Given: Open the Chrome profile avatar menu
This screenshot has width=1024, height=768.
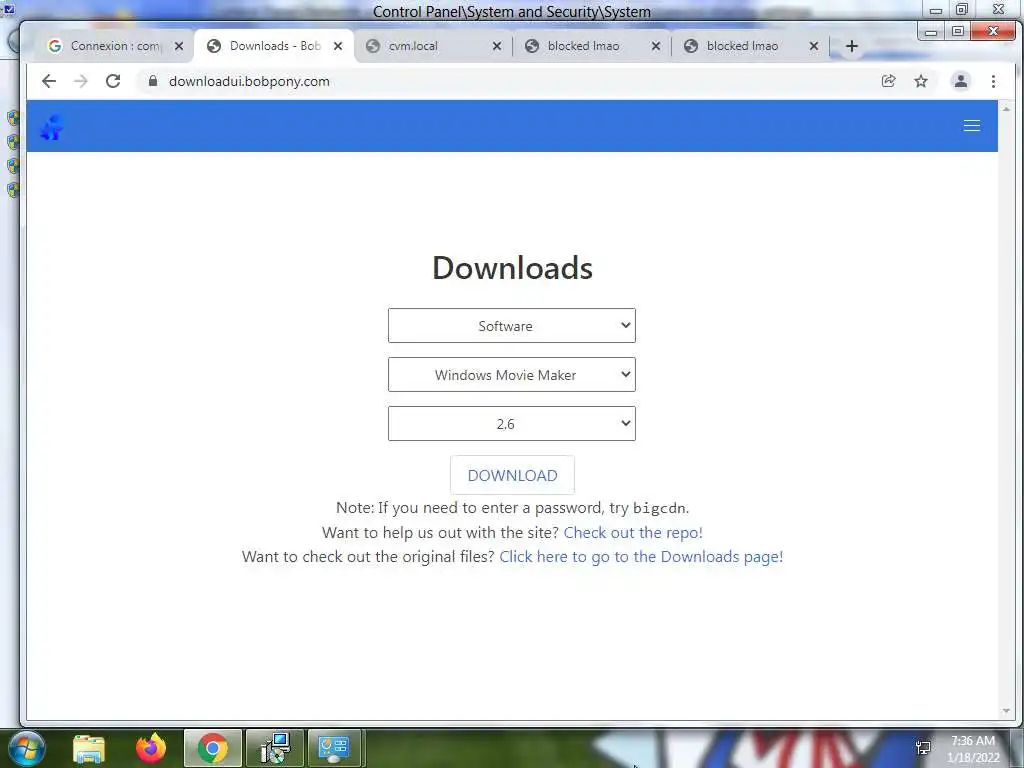Looking at the screenshot, I should (x=961, y=81).
